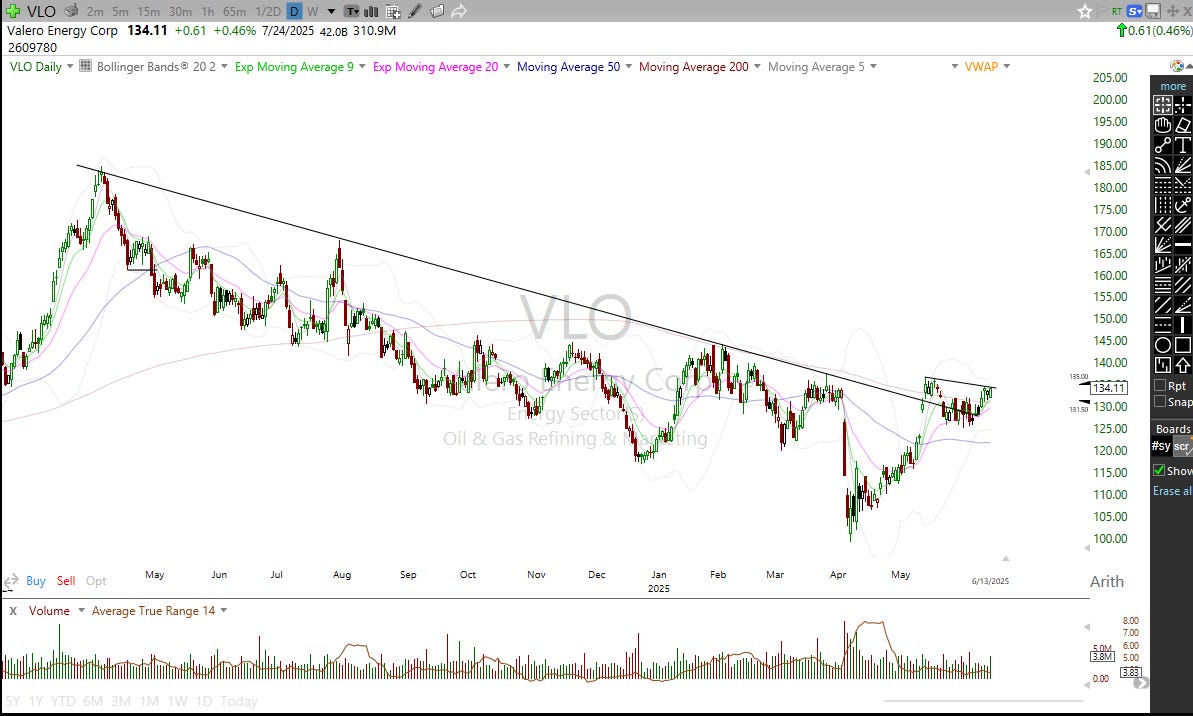1193x716 pixels.
Task: Select the thick horizontal line tool
Action: [x=1183, y=244]
